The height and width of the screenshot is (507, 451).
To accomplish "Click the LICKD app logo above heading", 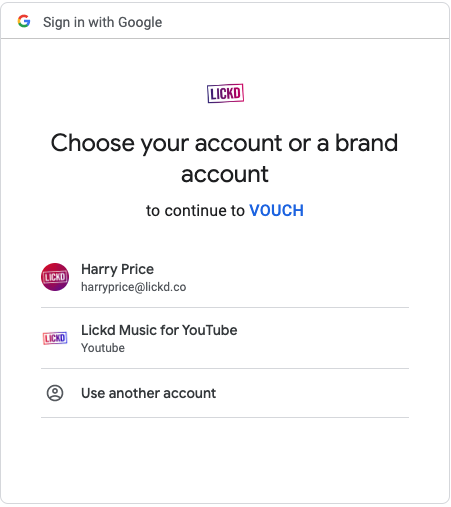I will click(x=225, y=93).
